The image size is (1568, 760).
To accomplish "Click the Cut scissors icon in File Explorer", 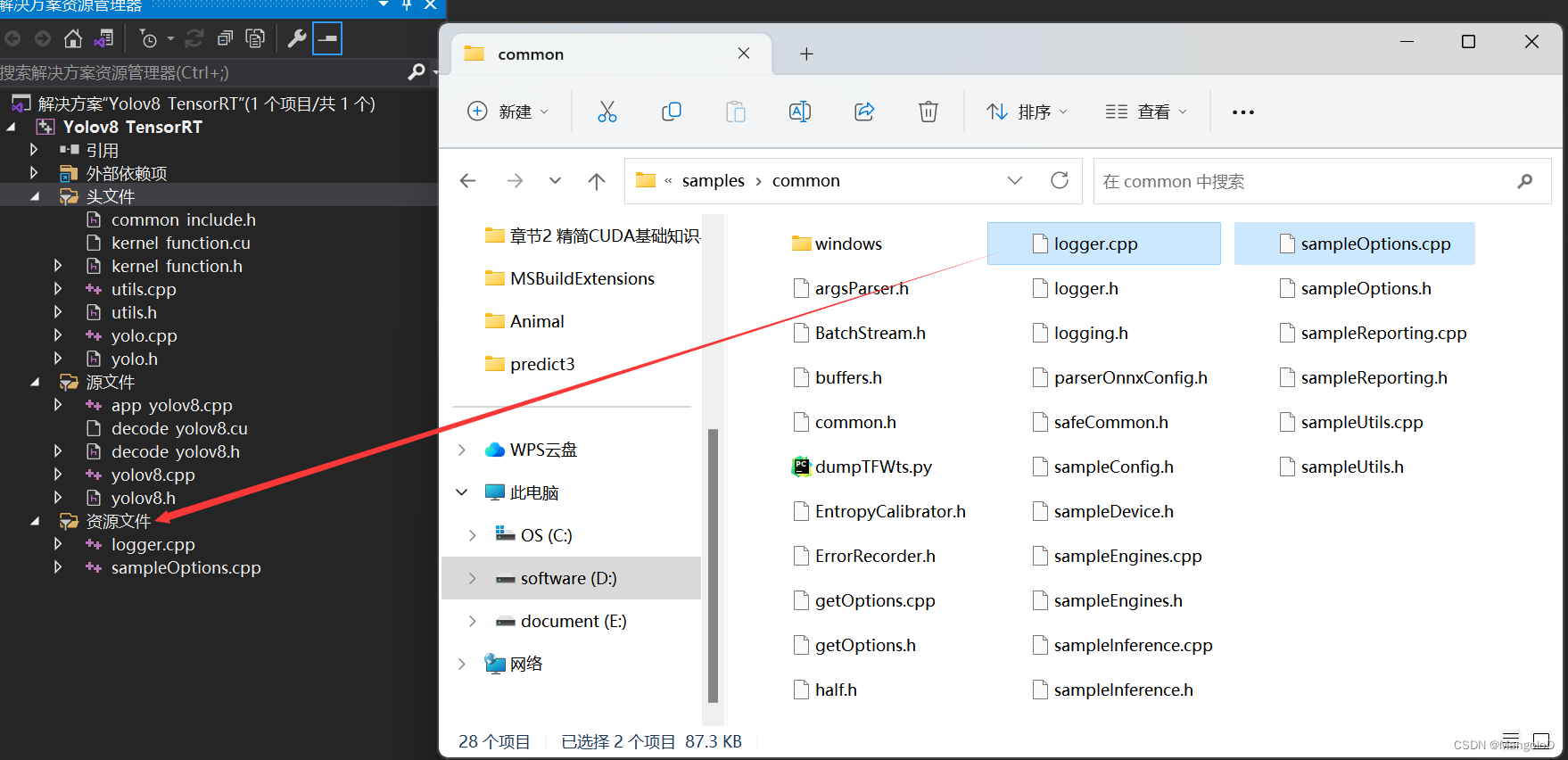I will tap(607, 112).
